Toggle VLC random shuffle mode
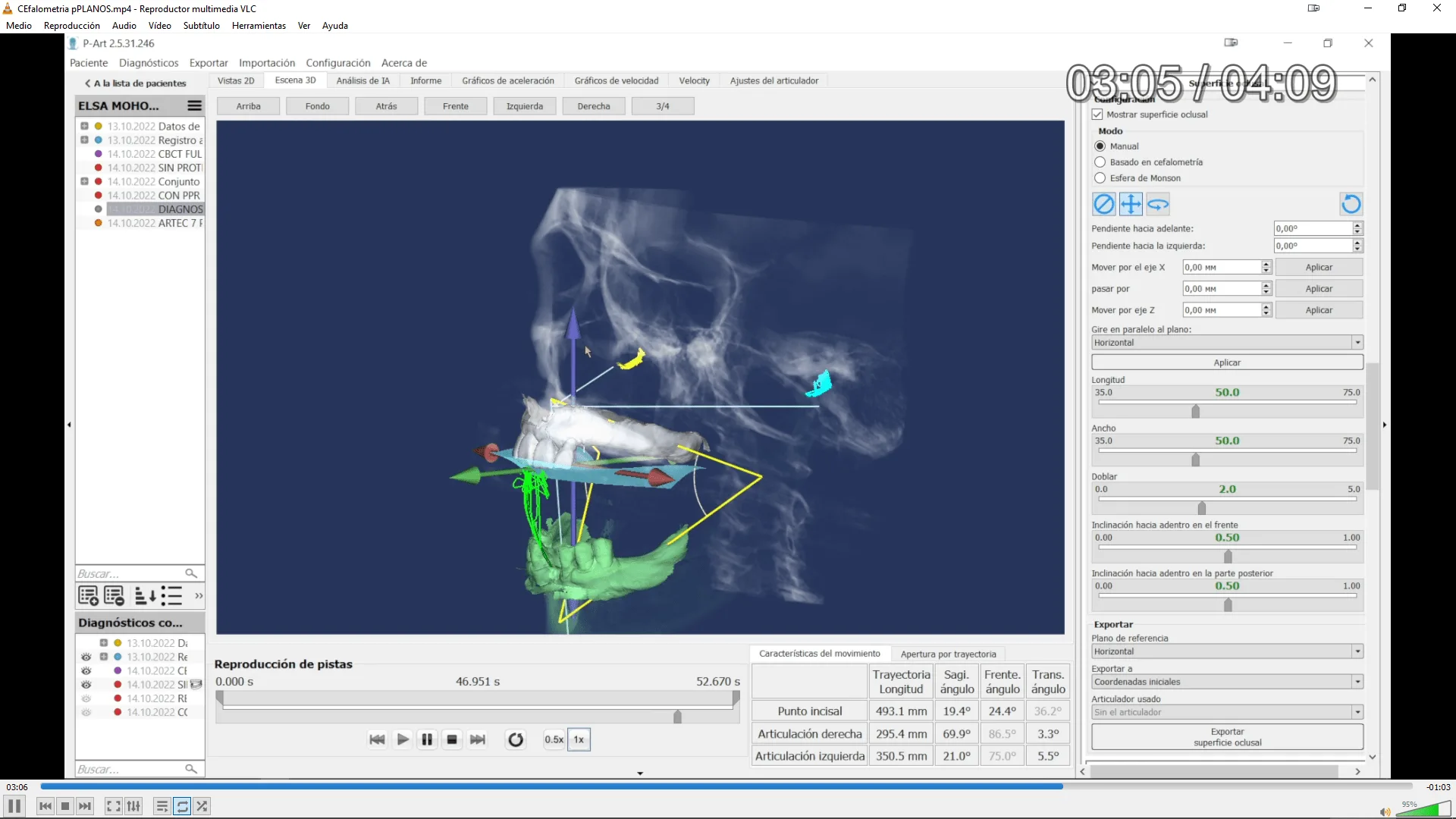The height and width of the screenshot is (819, 1456). coord(202,806)
